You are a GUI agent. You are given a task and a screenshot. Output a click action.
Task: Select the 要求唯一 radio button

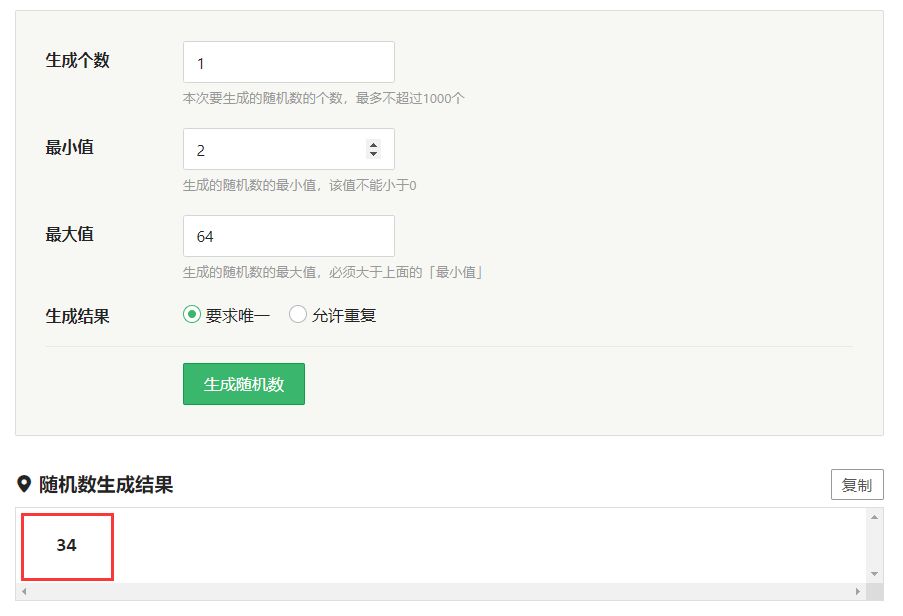192,314
